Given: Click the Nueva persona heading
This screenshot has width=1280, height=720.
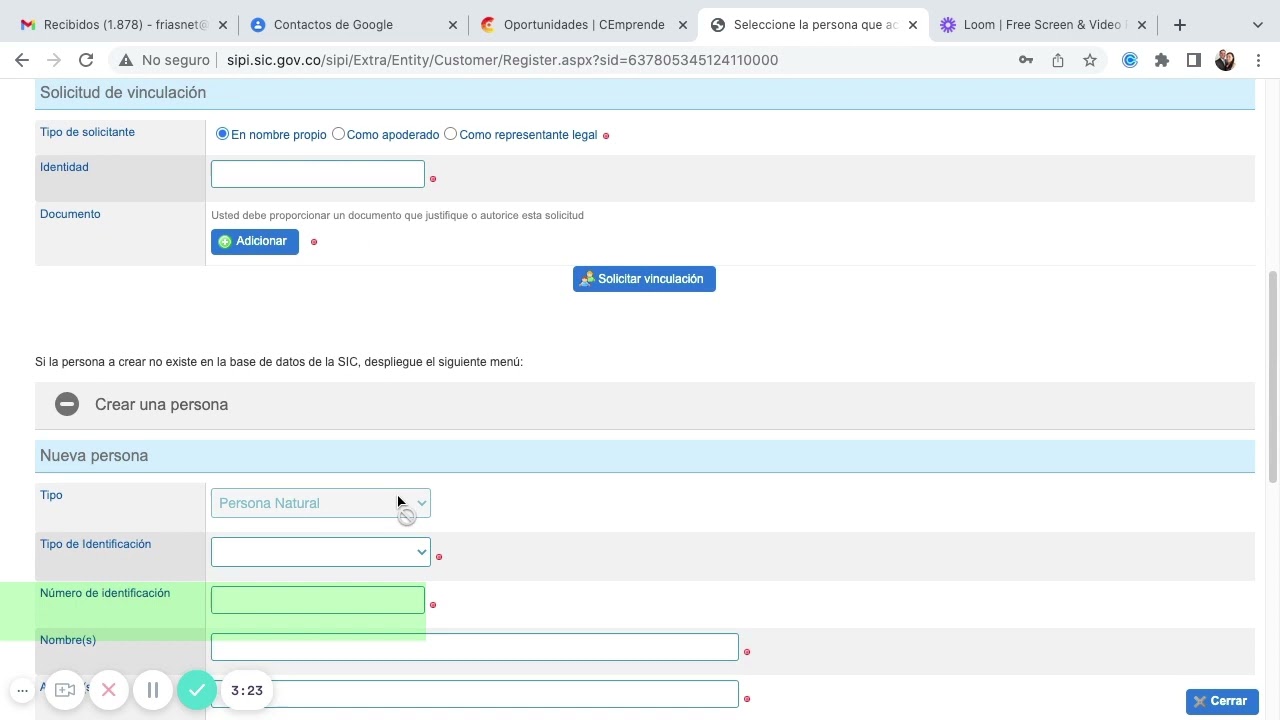Looking at the screenshot, I should coord(94,455).
